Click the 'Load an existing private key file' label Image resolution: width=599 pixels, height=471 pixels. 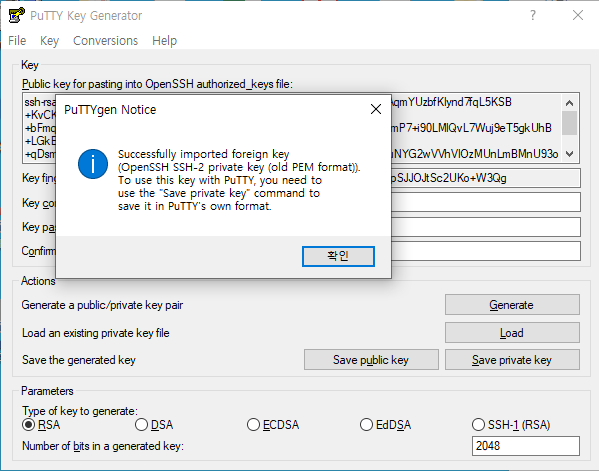(96, 333)
